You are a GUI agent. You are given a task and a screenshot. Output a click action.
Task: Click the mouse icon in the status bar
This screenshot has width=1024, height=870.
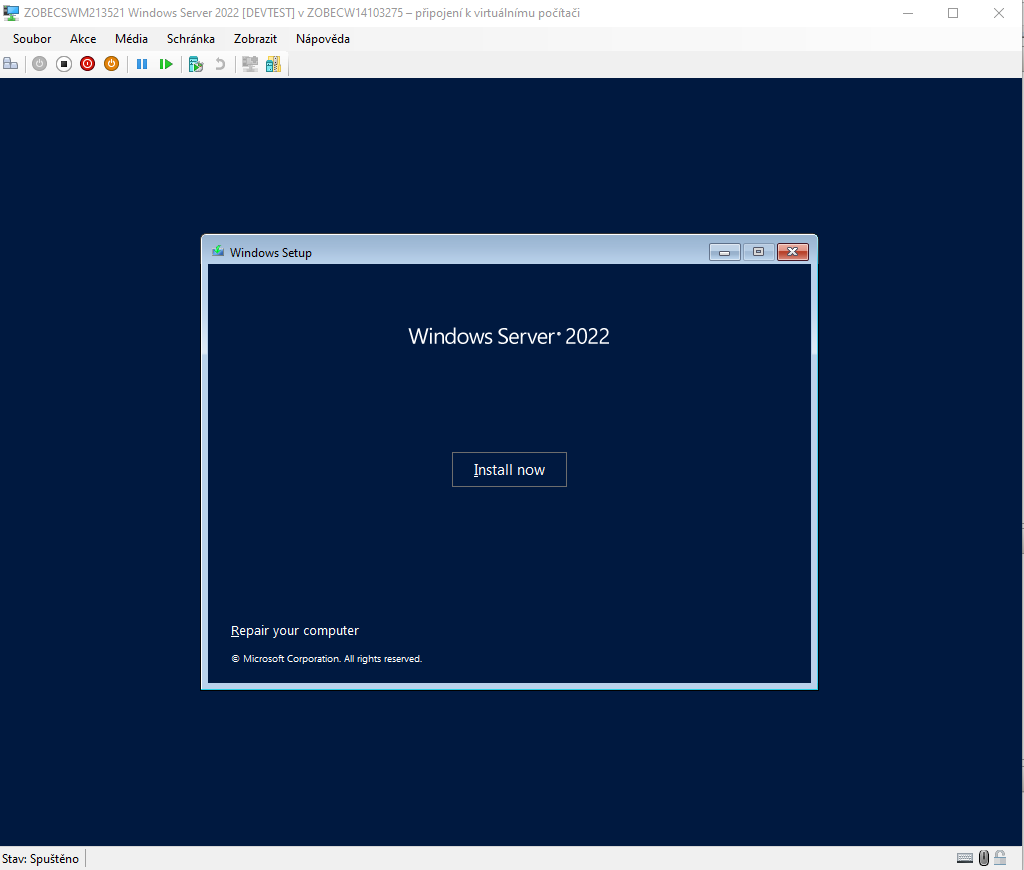point(984,858)
